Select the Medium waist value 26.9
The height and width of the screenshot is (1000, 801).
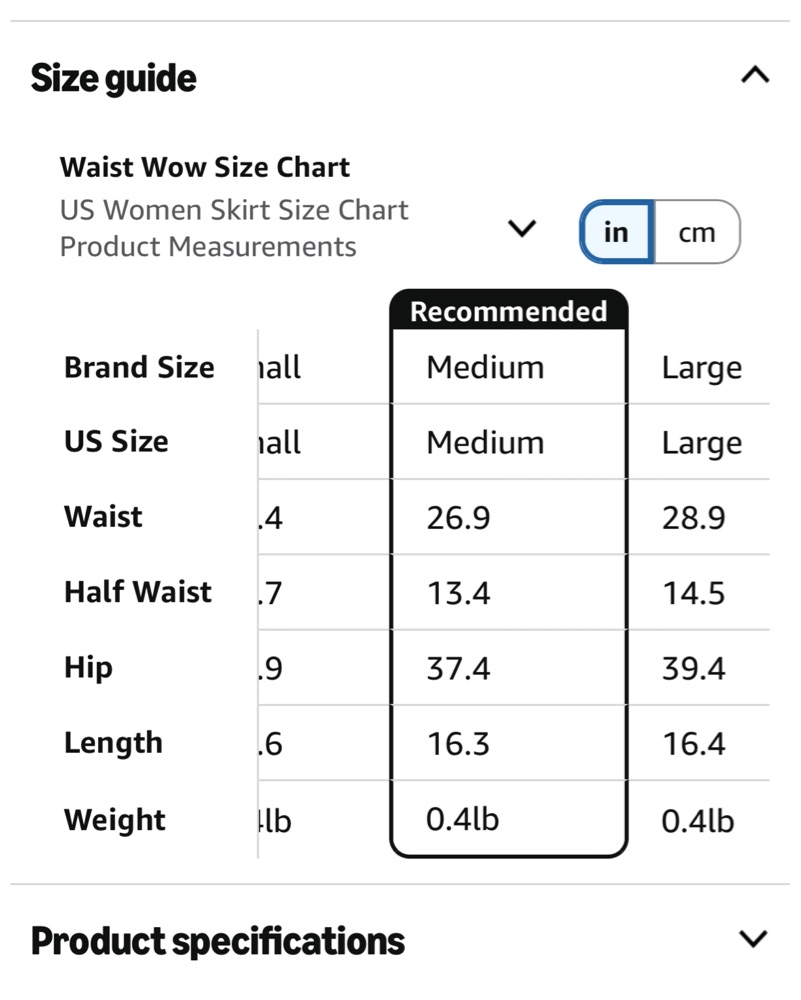click(x=459, y=517)
